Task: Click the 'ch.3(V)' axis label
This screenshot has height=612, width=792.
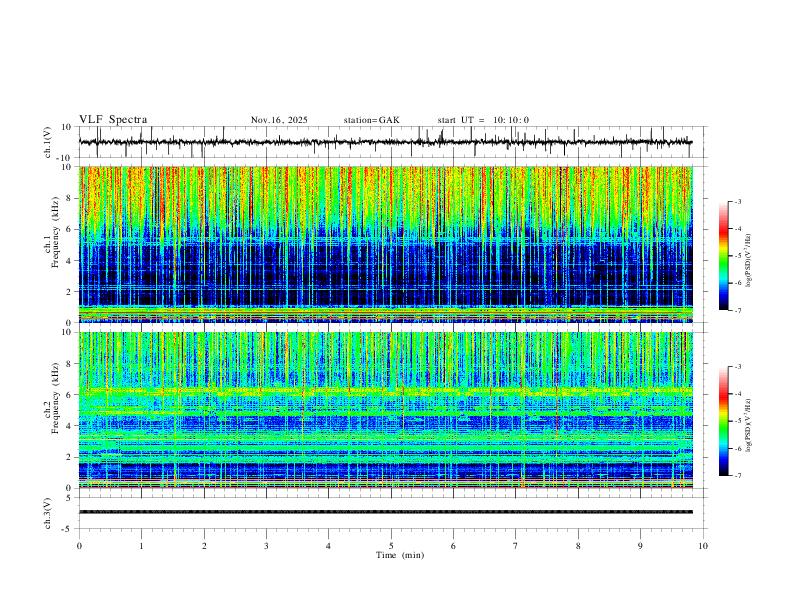Action: click(x=47, y=513)
